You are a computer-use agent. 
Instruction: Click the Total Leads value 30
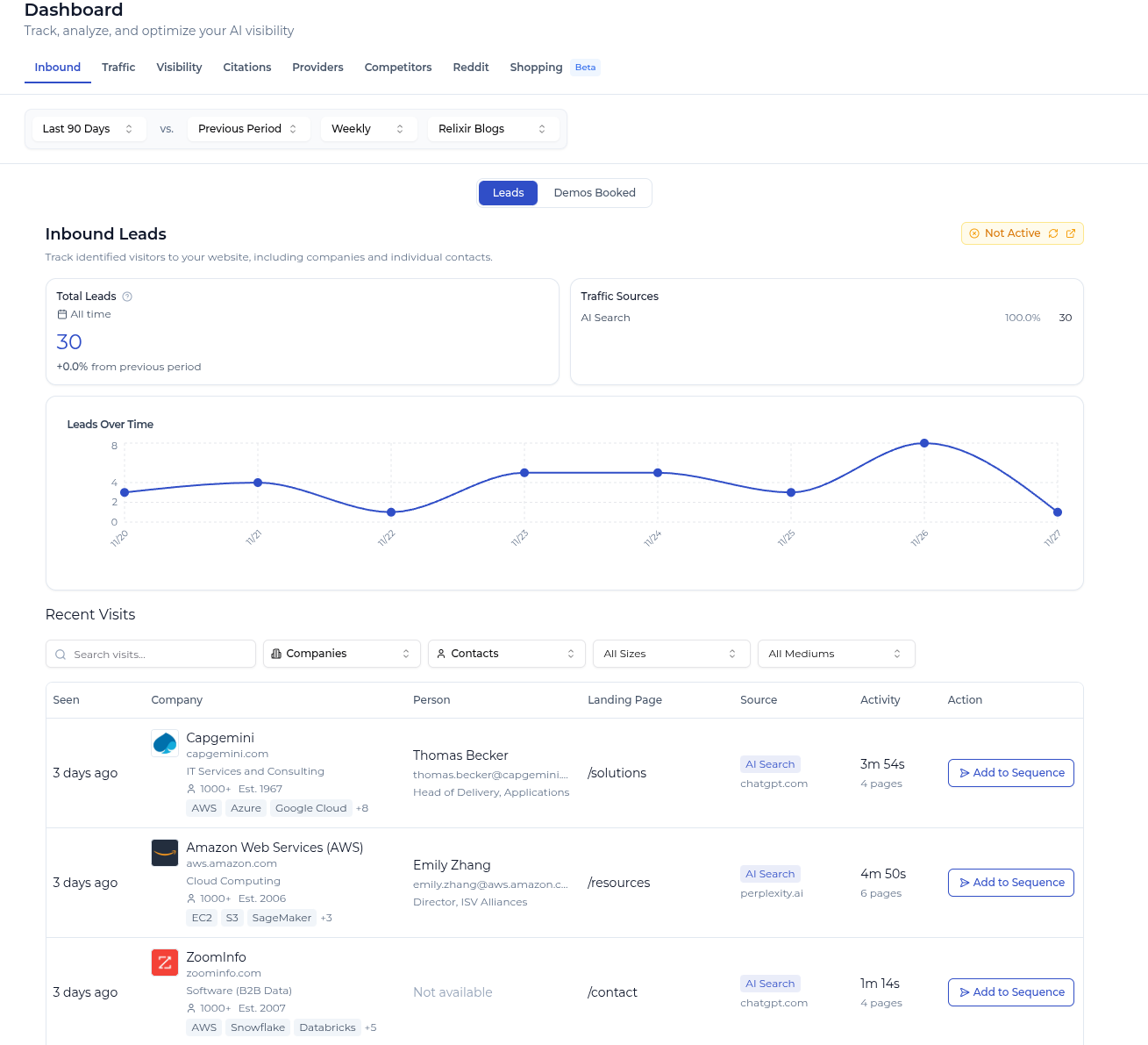pyautogui.click(x=69, y=342)
